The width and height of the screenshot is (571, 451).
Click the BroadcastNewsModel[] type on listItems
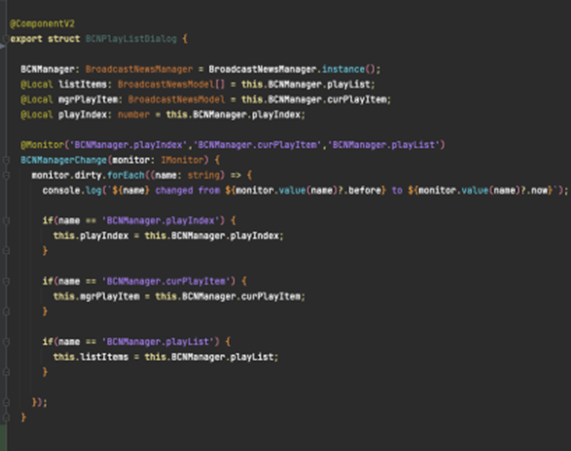(x=171, y=85)
